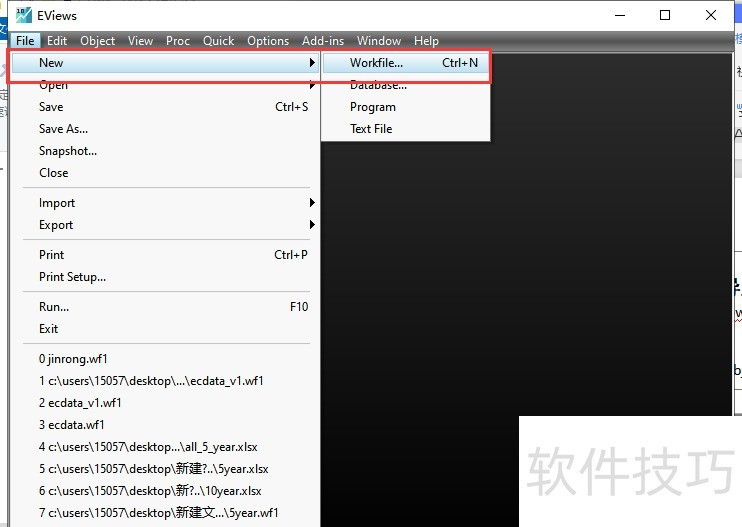Open recent file 7 5year.wf1
The image size is (742, 527).
click(x=164, y=513)
